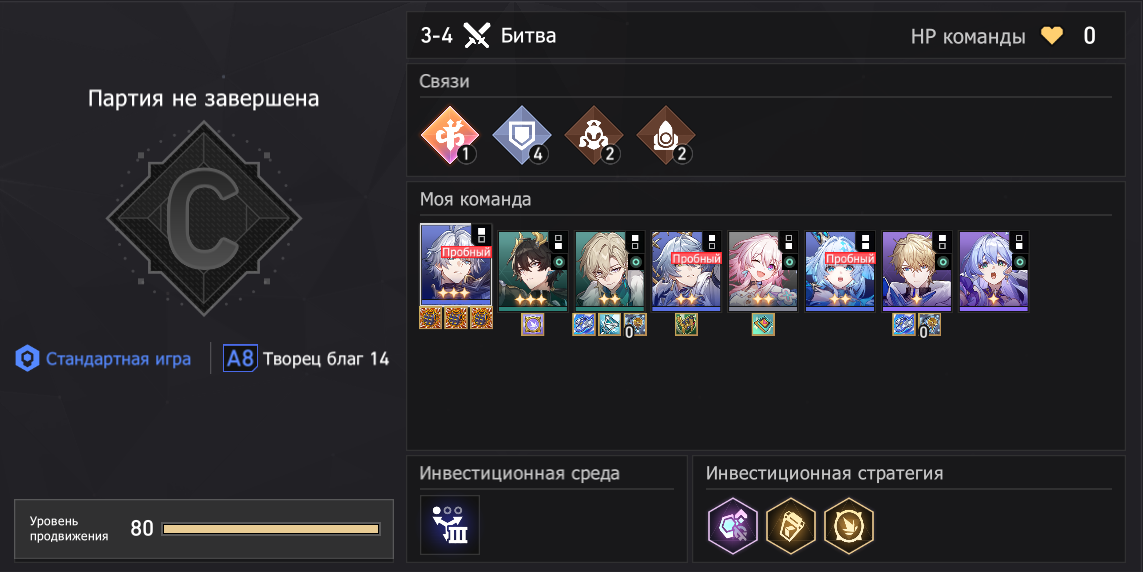Click the 'Стандартная игра' mode label
The height and width of the screenshot is (572, 1143).
(x=118, y=359)
